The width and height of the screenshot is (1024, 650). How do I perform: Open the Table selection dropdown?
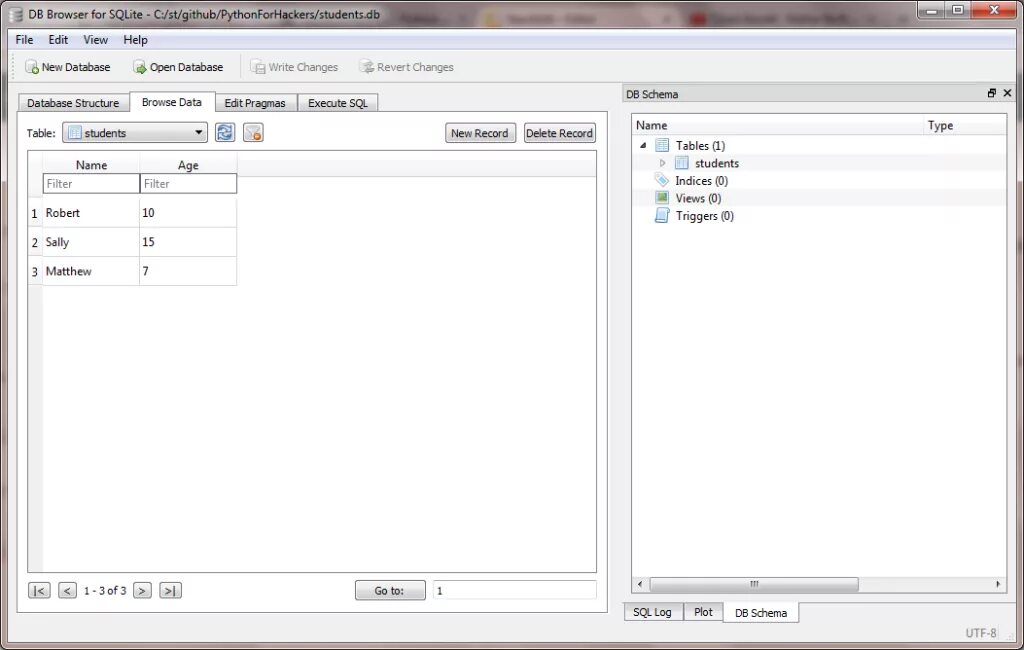coord(135,133)
